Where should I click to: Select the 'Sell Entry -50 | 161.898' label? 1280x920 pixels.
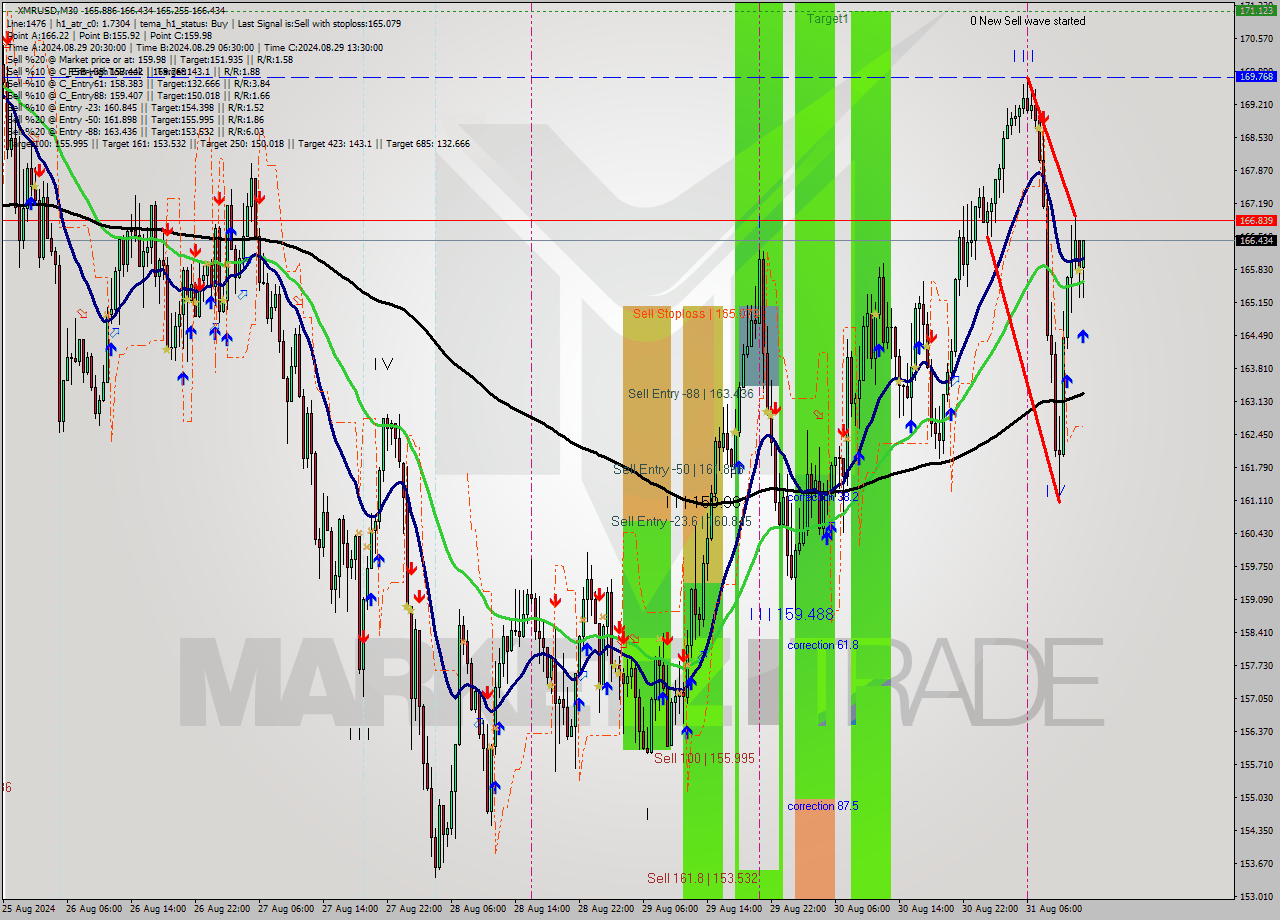pos(677,468)
